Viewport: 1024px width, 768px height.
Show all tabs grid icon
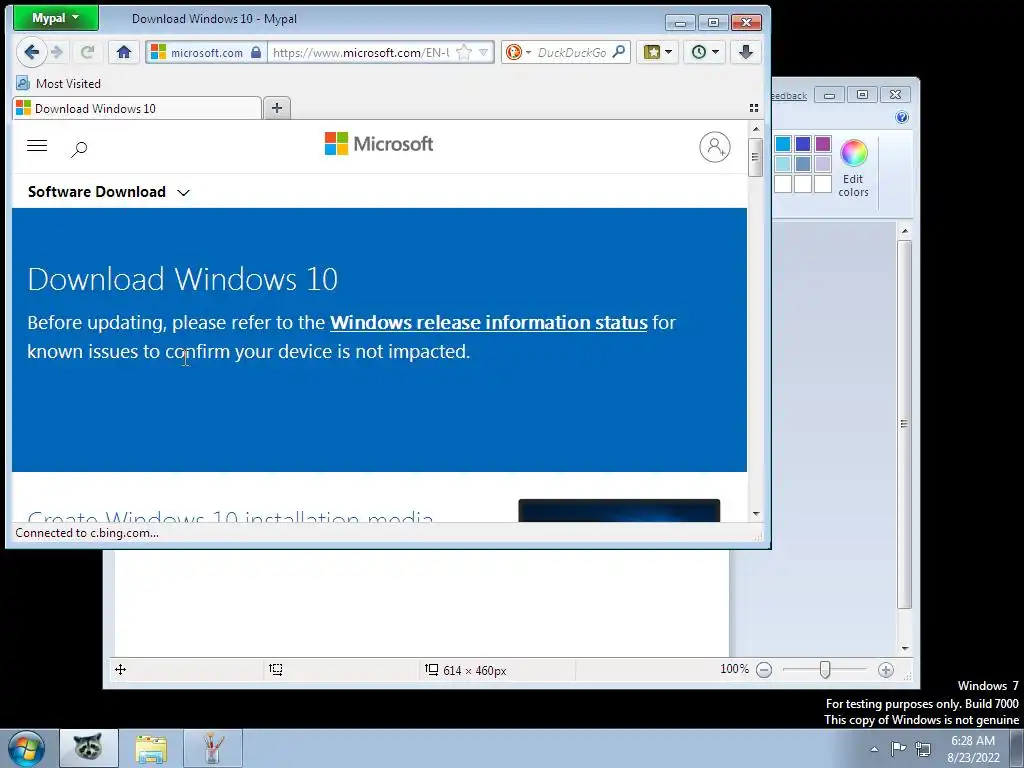(754, 108)
